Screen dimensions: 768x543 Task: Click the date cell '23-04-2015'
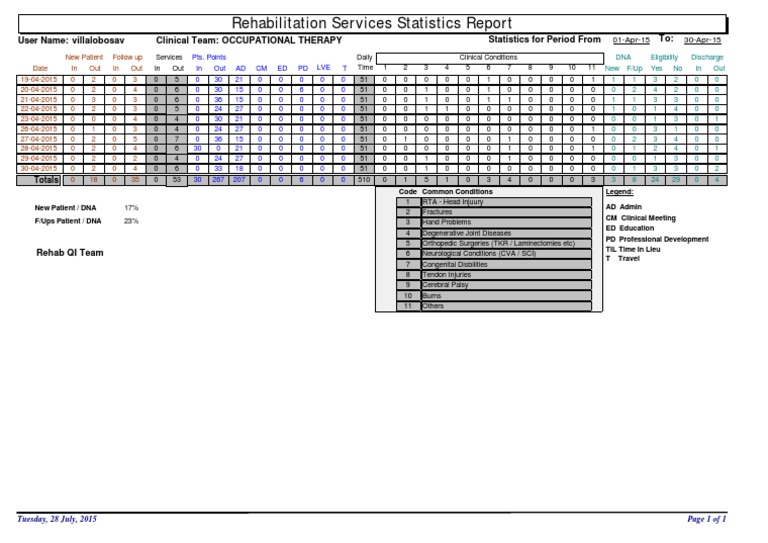39,119
